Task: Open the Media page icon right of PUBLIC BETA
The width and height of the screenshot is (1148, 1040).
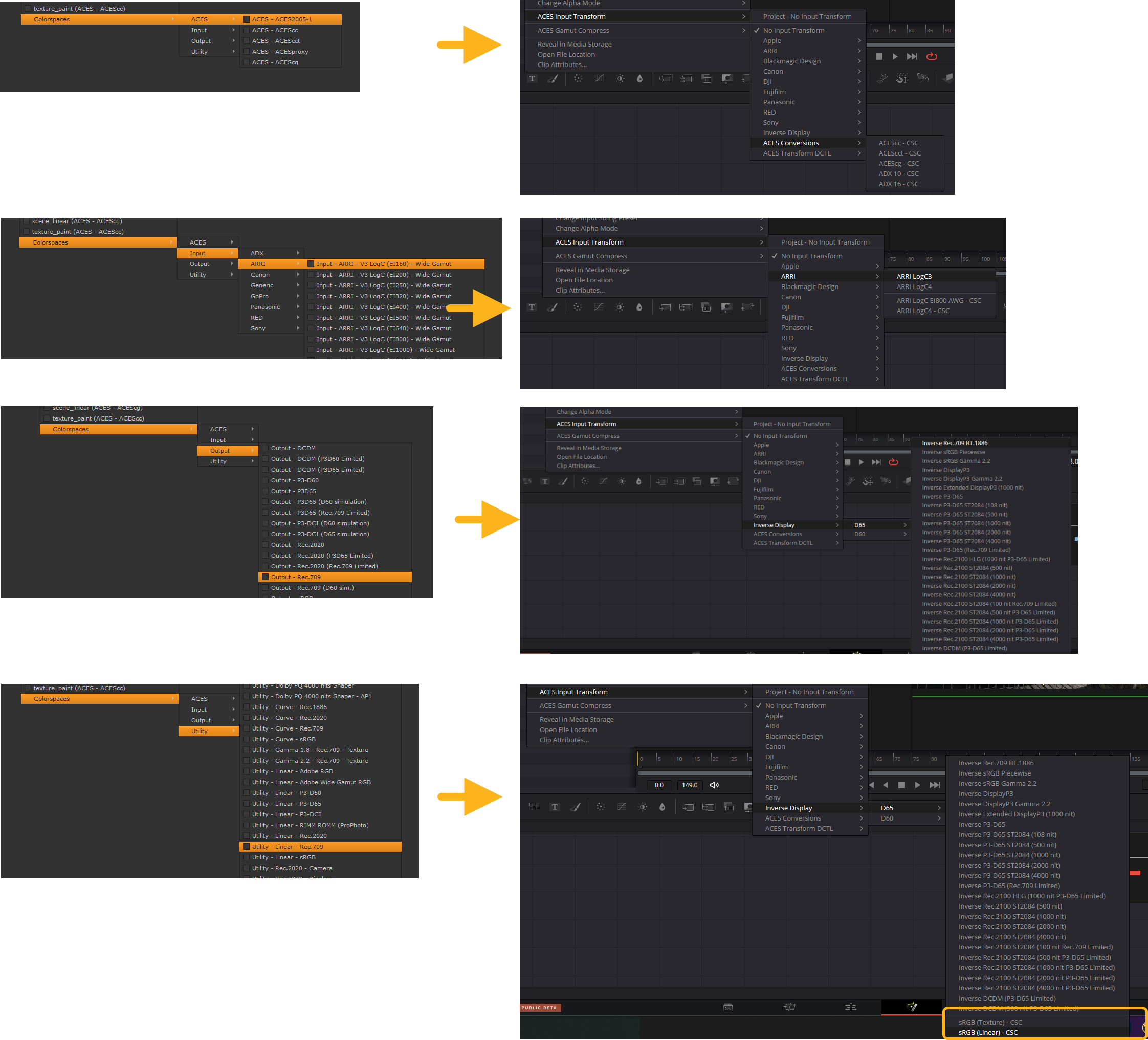Action: (x=728, y=1008)
